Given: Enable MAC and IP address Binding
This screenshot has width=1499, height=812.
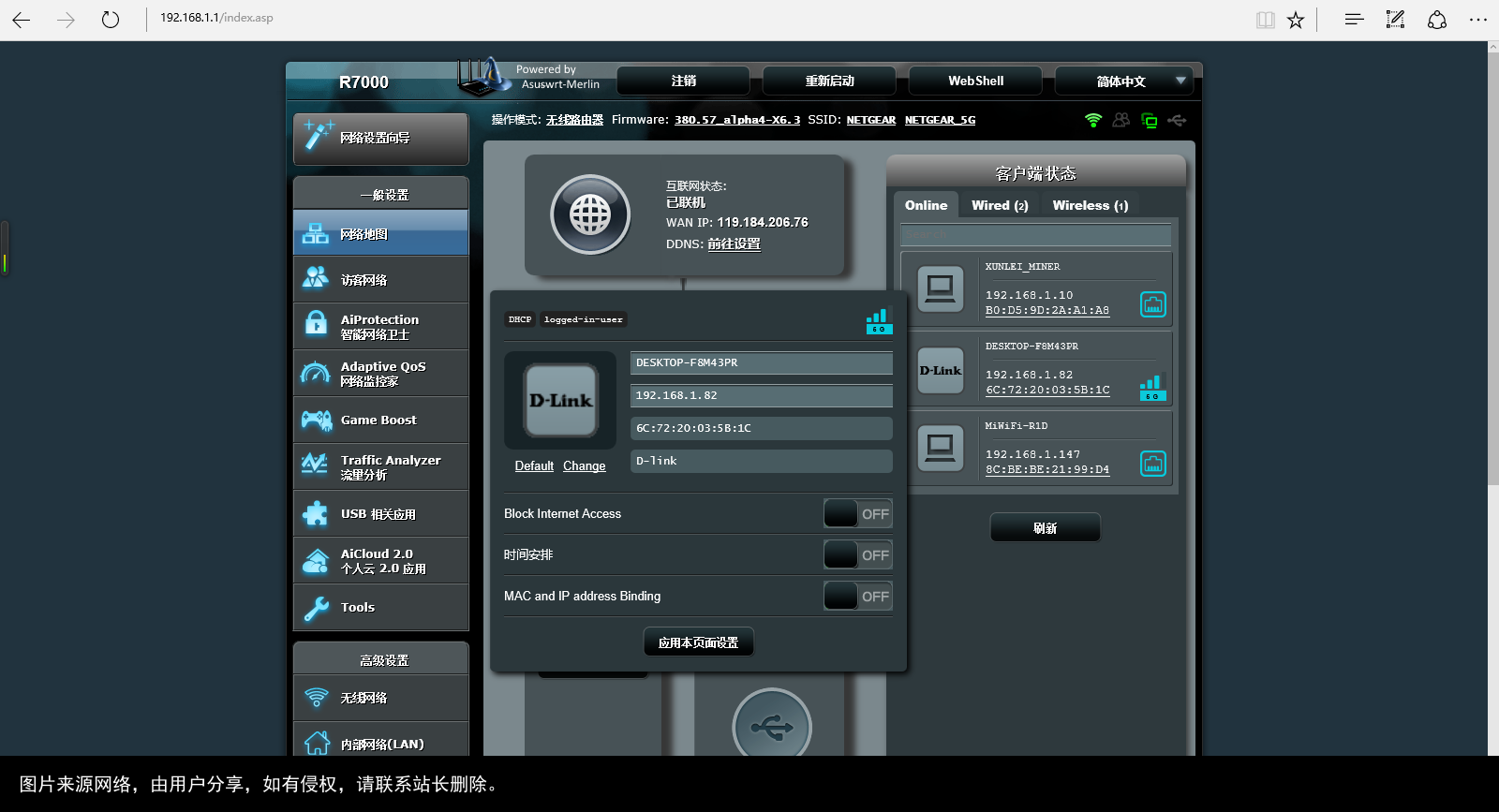Looking at the screenshot, I should pos(857,596).
